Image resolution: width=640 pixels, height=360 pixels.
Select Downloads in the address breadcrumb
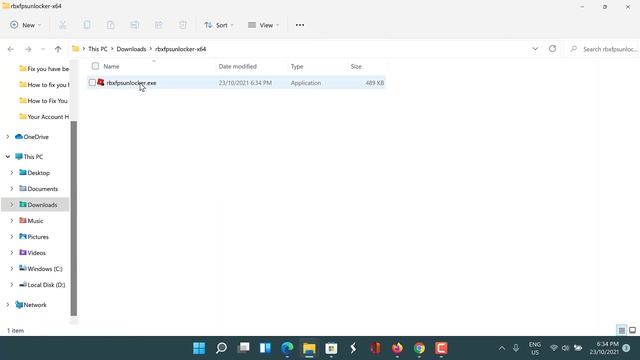[131, 49]
